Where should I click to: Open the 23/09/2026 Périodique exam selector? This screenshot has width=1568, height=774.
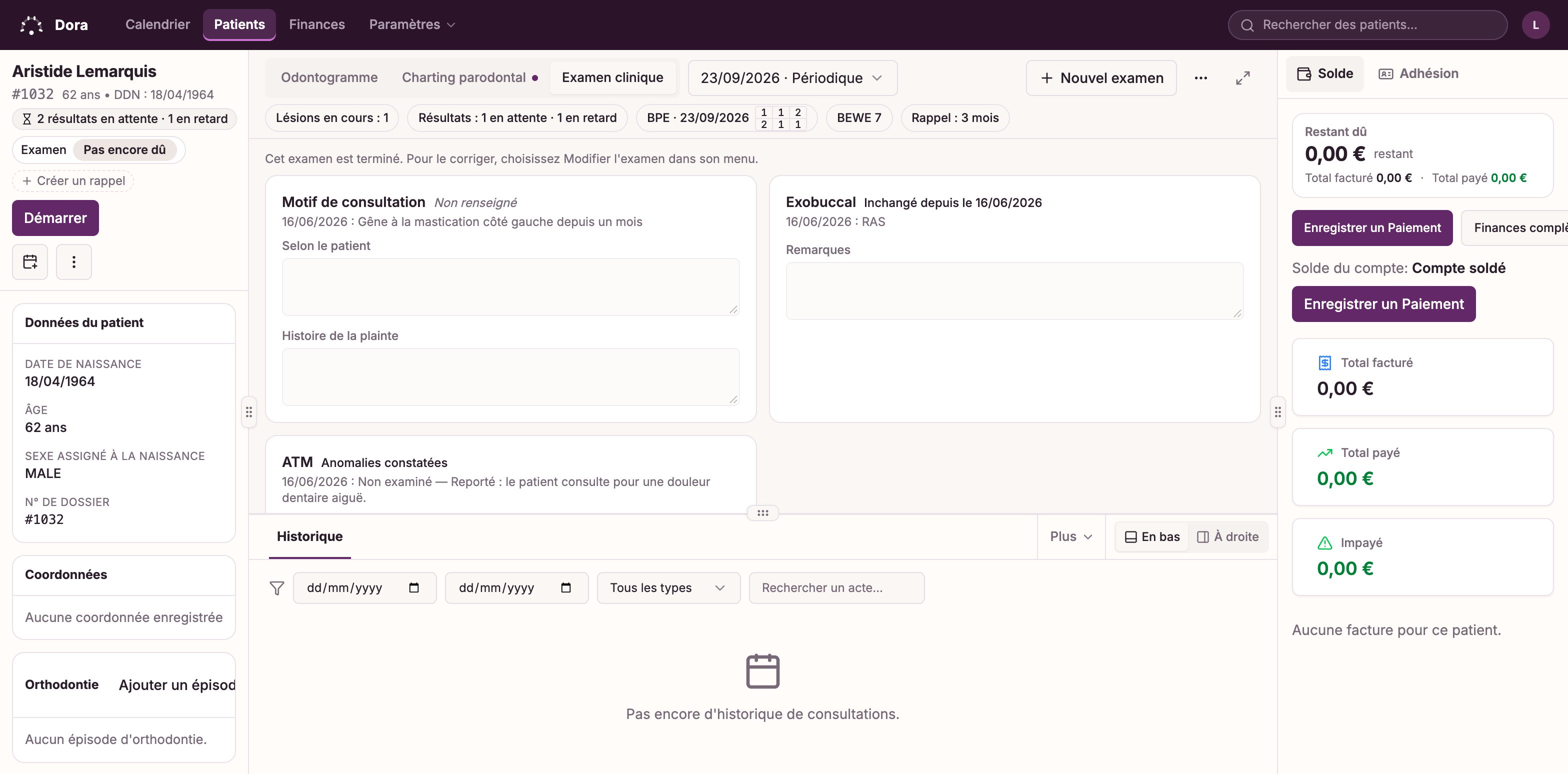click(x=792, y=78)
